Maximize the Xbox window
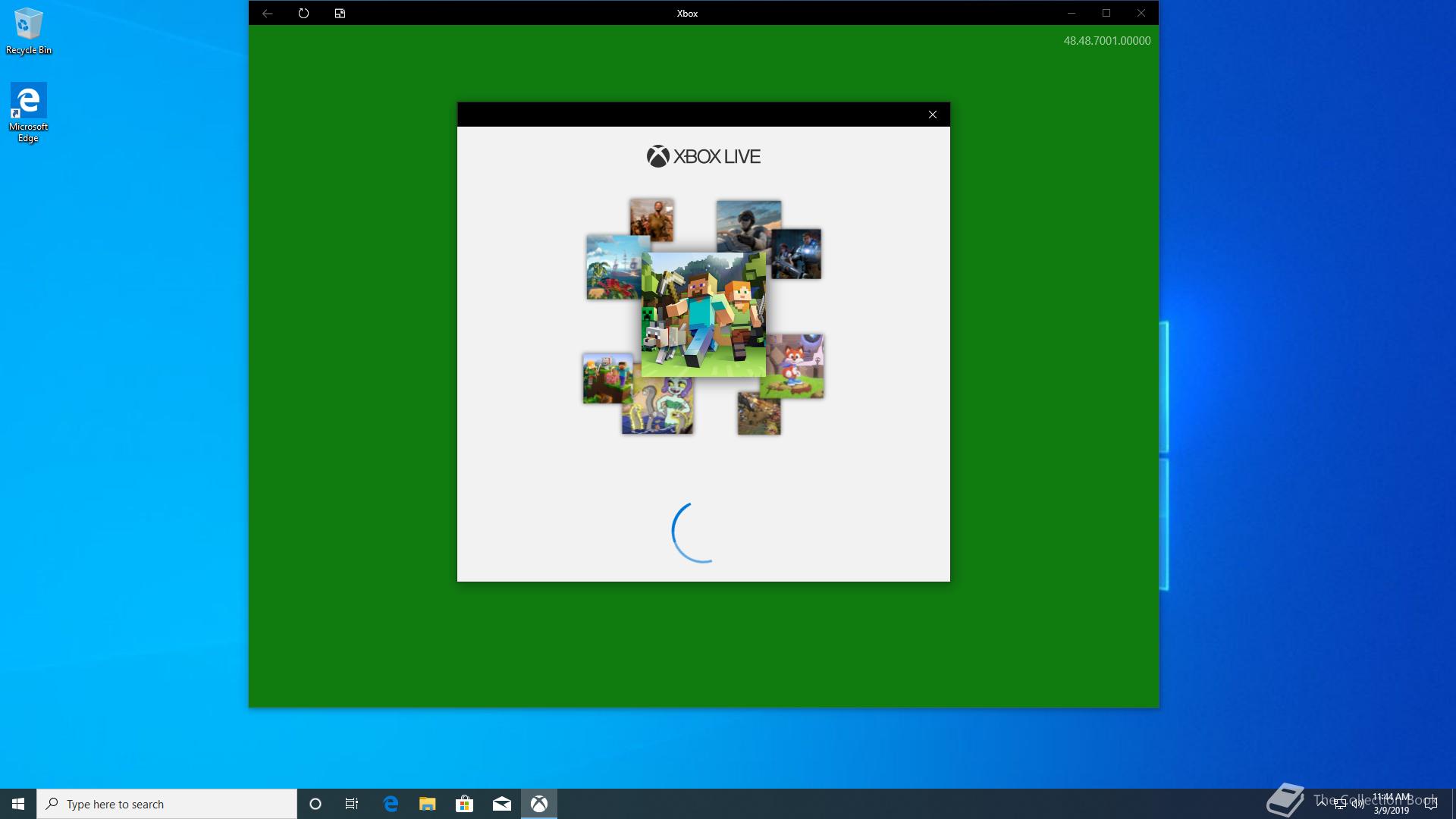Image resolution: width=1456 pixels, height=819 pixels. (1106, 13)
